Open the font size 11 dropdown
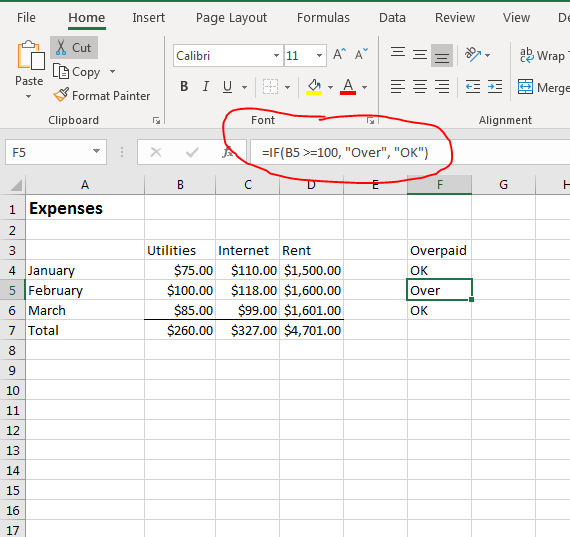 pos(319,55)
